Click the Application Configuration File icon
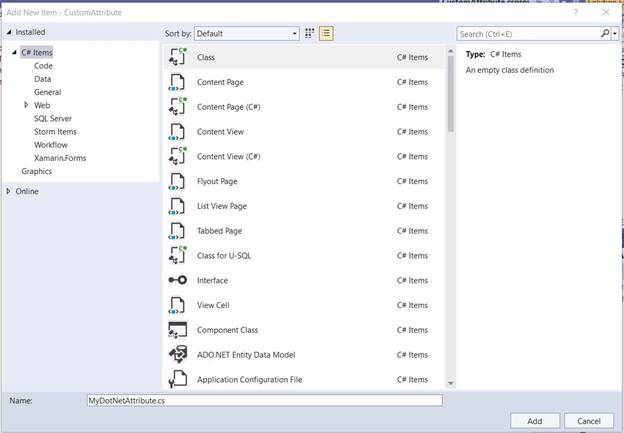This screenshot has width=624, height=433. 177,380
